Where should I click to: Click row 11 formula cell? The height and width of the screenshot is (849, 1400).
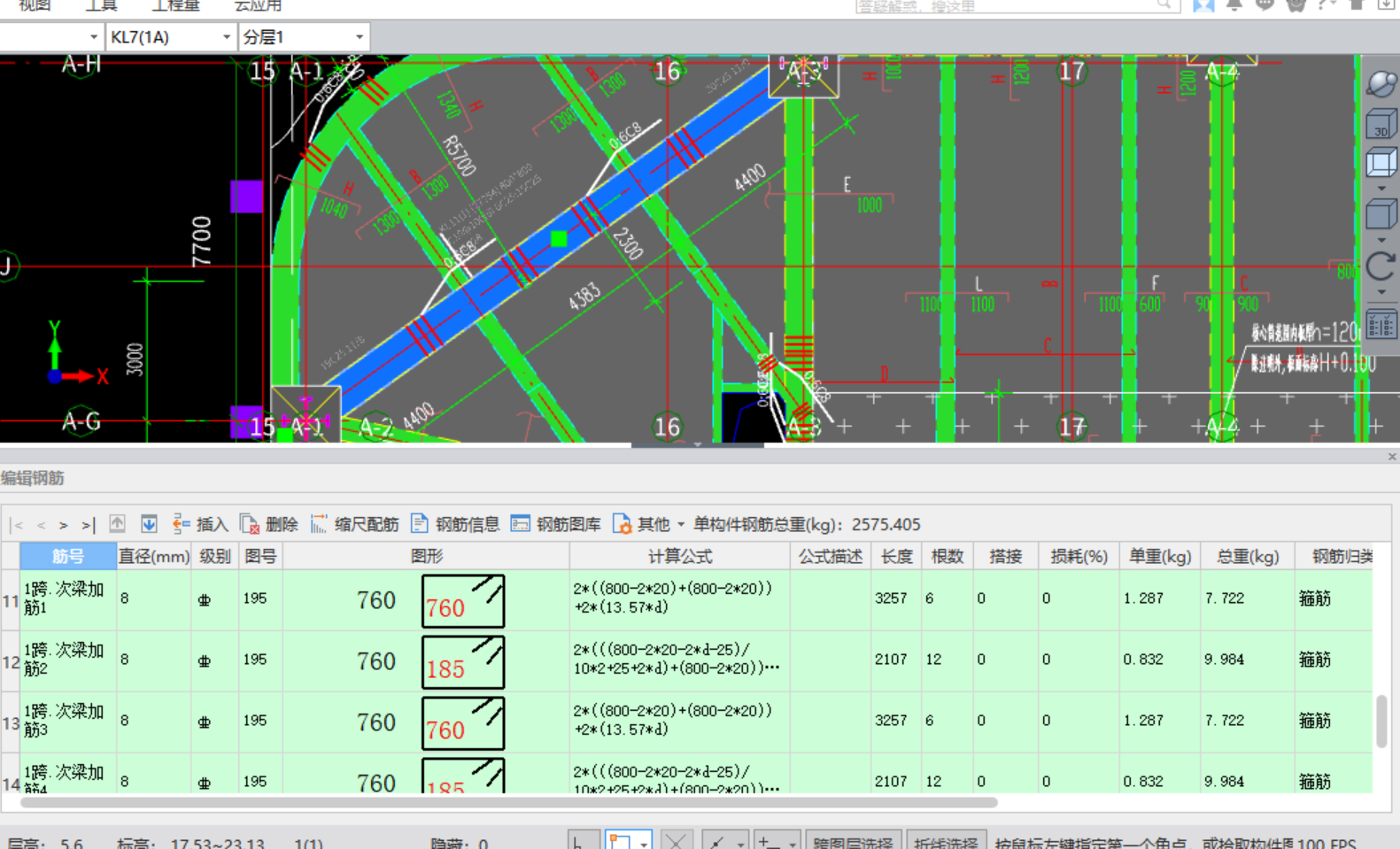pos(680,599)
